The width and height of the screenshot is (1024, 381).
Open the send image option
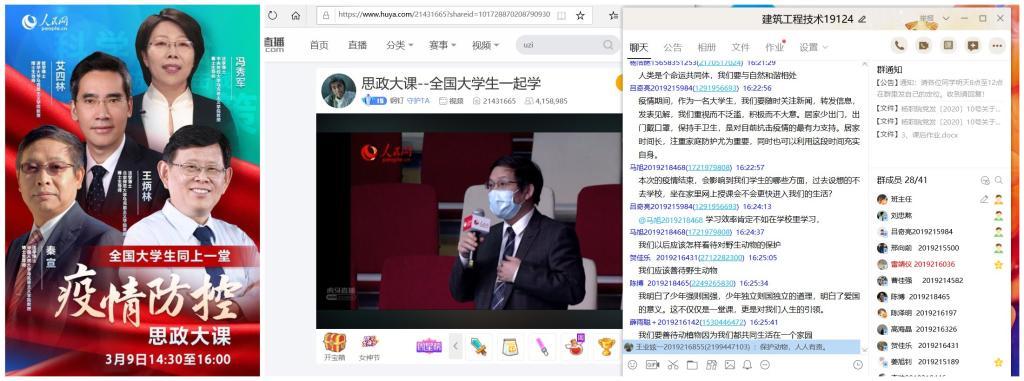(729, 365)
